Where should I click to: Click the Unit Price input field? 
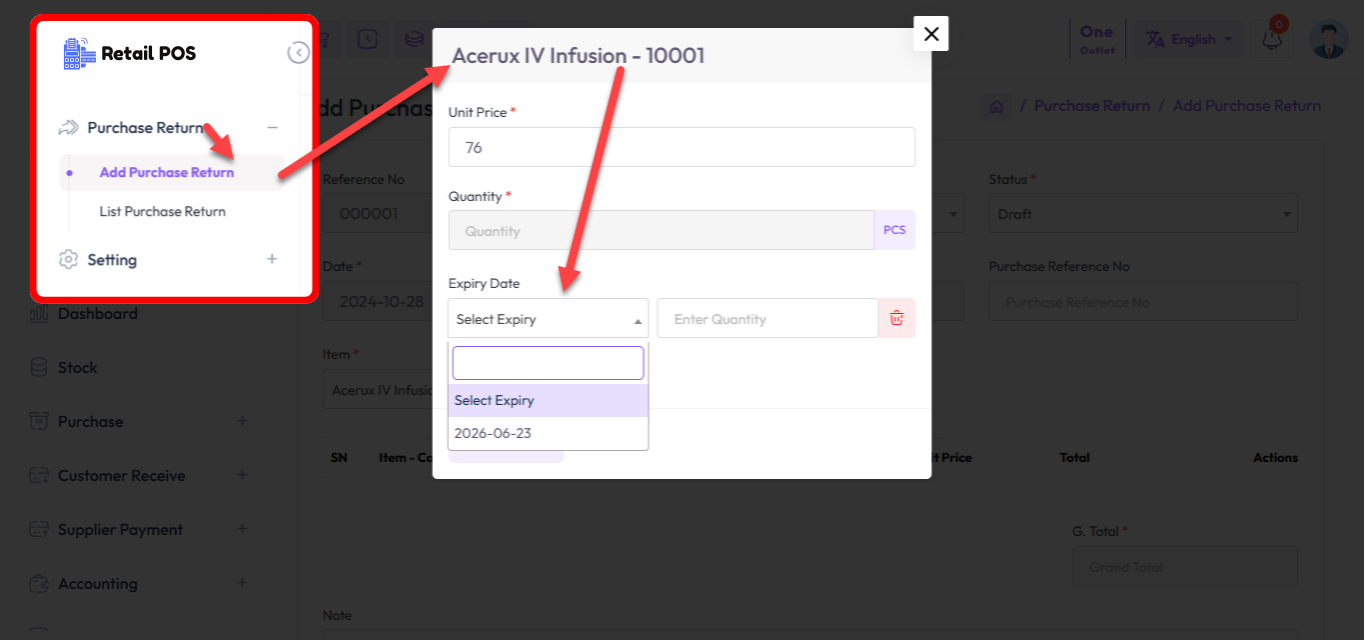point(681,147)
